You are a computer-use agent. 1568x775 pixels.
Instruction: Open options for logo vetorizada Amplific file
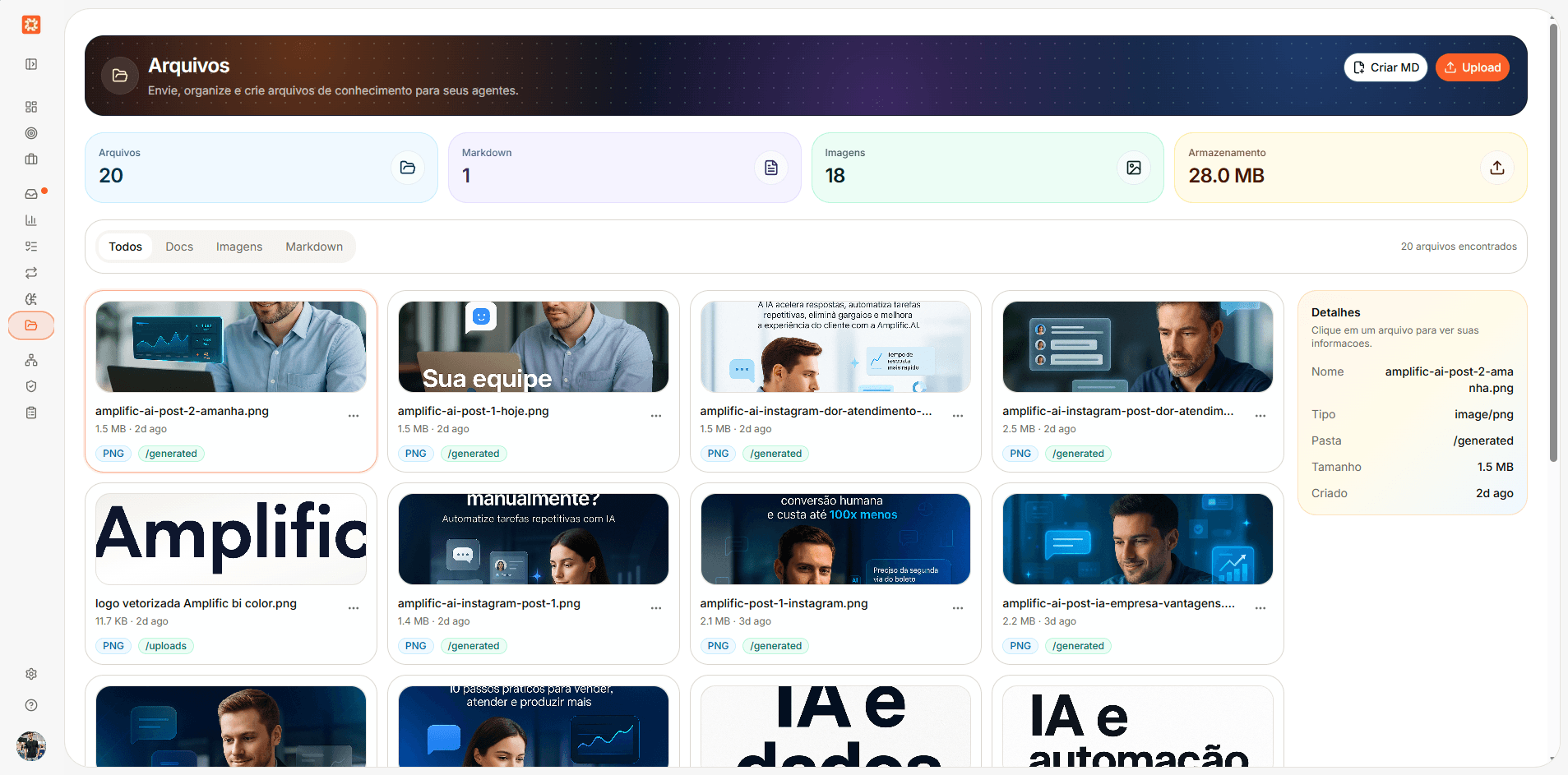[354, 608]
